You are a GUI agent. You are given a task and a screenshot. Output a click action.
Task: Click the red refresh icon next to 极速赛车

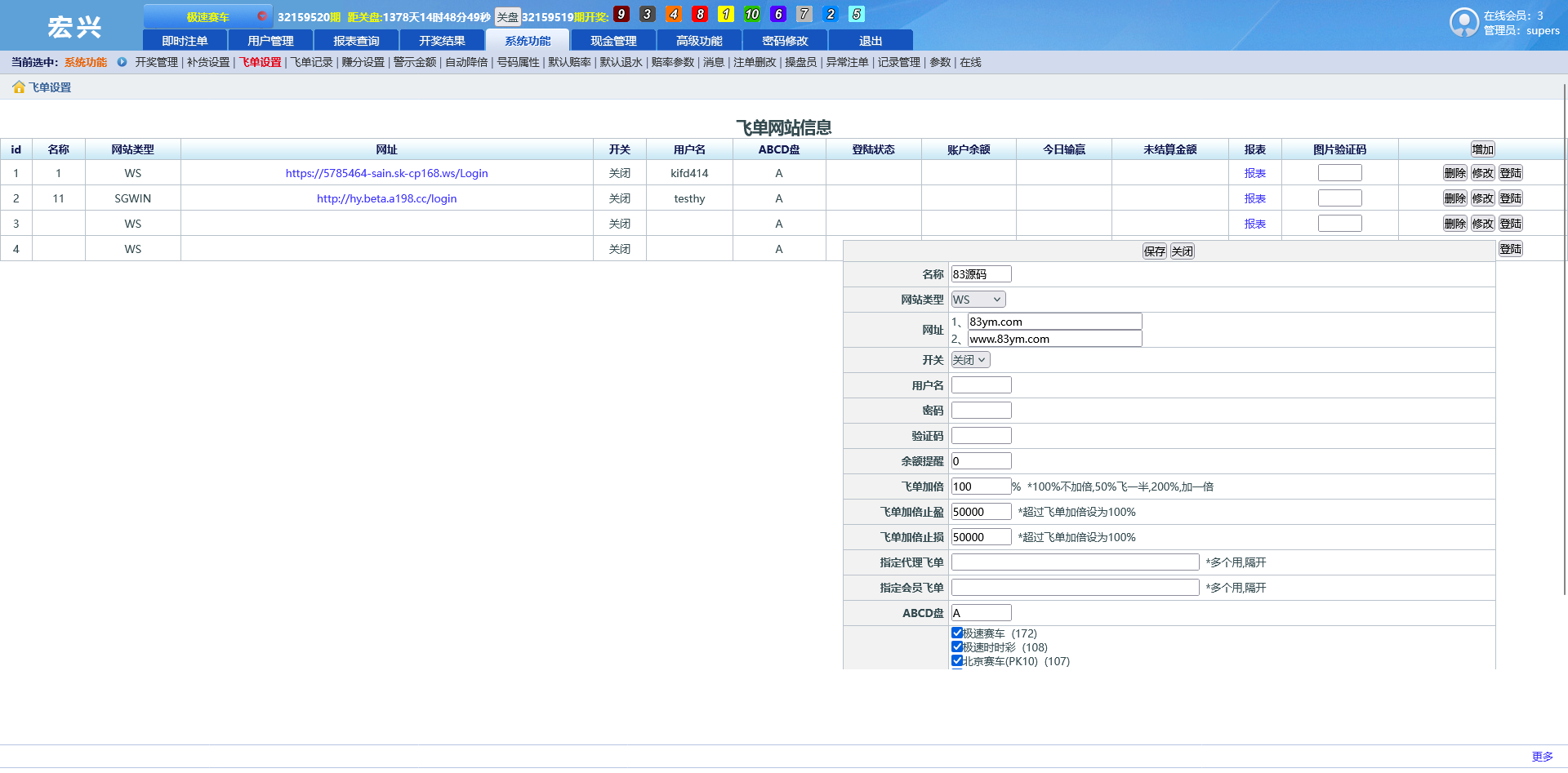[x=261, y=16]
